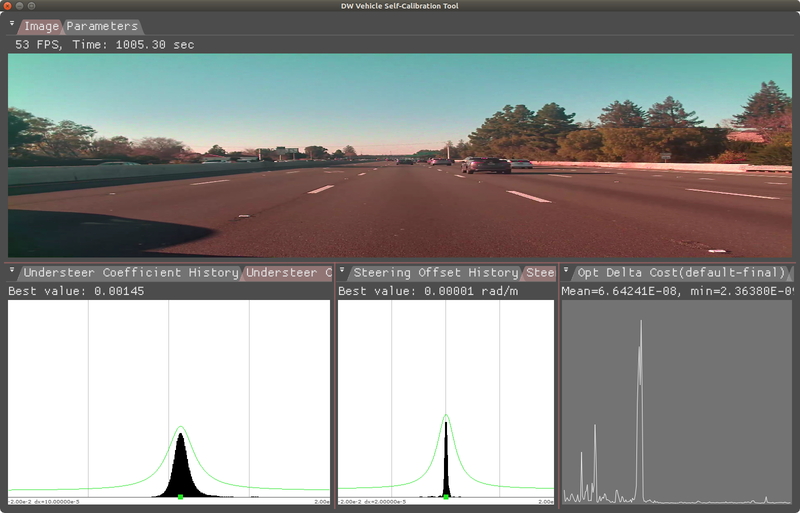Click the tallest peak in Opt Delta Cost plot
Viewport: 800px width, 513px height.
[x=641, y=324]
